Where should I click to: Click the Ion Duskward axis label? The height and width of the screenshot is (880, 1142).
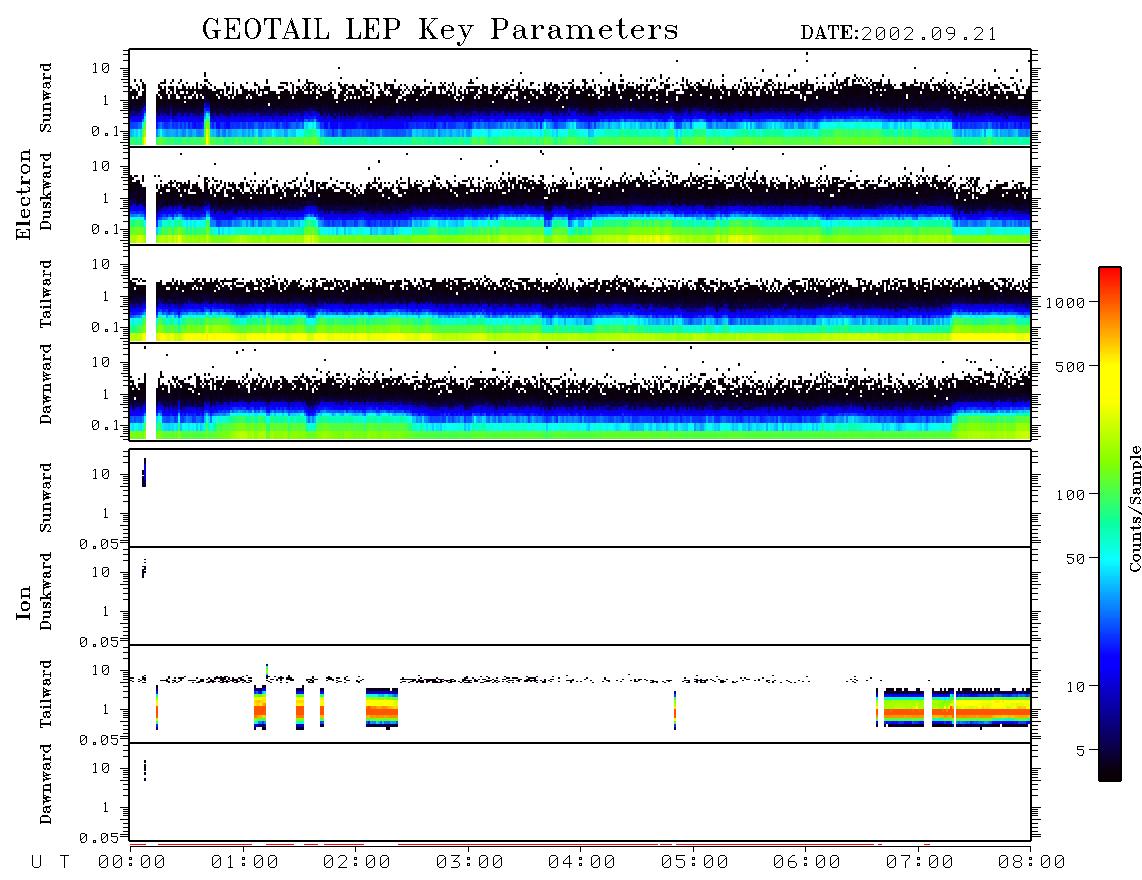(46, 591)
